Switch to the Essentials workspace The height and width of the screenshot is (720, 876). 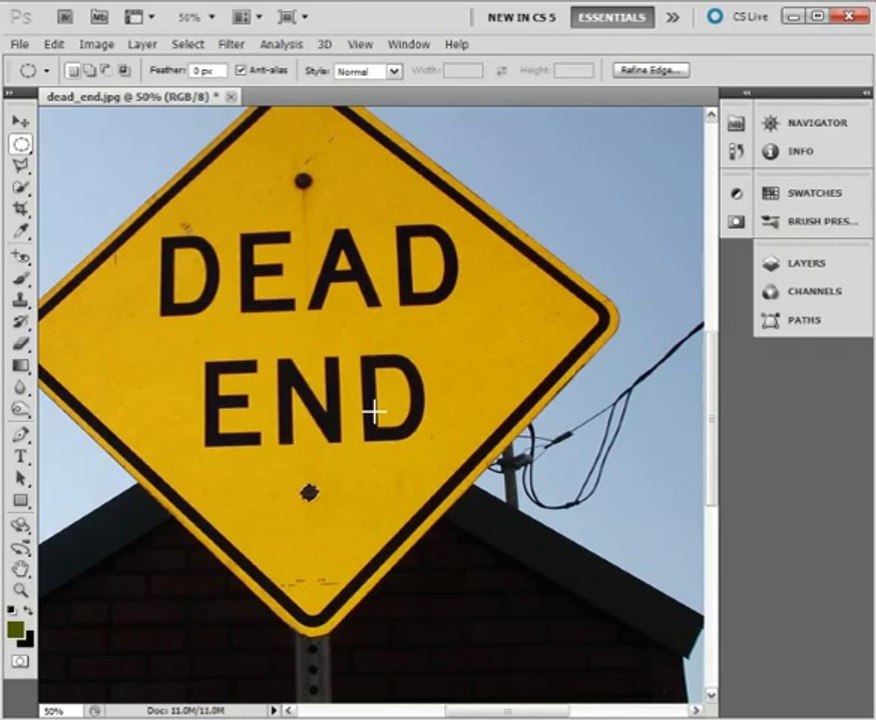pyautogui.click(x=612, y=17)
